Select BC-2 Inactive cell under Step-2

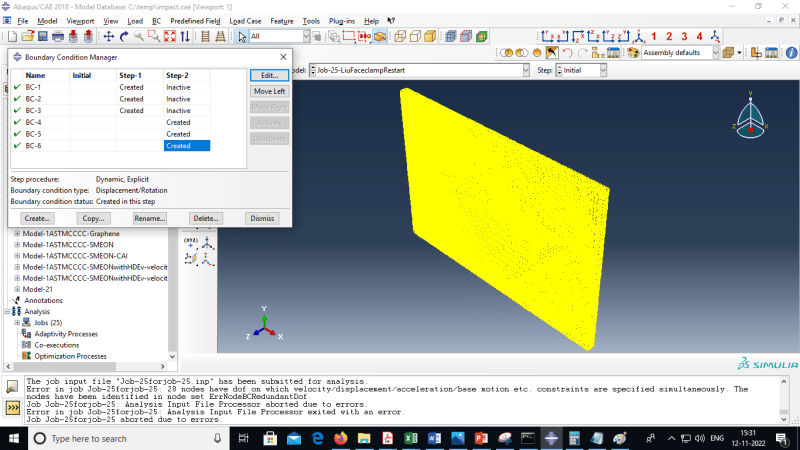pyautogui.click(x=187, y=99)
